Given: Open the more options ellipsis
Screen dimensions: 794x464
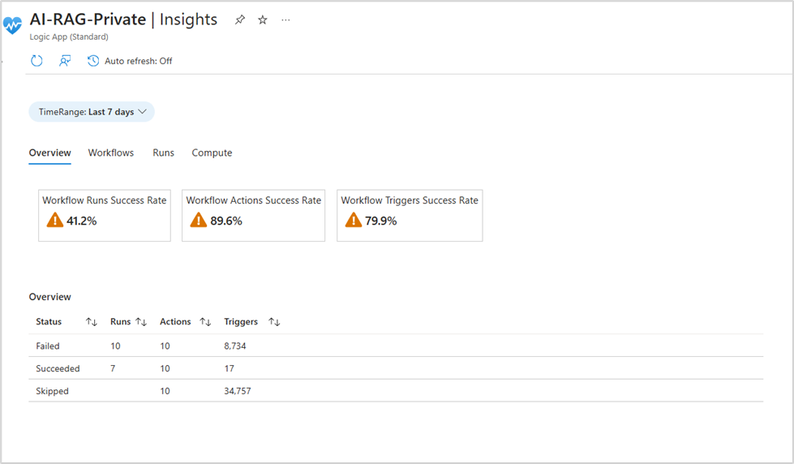Looking at the screenshot, I should 286,20.
